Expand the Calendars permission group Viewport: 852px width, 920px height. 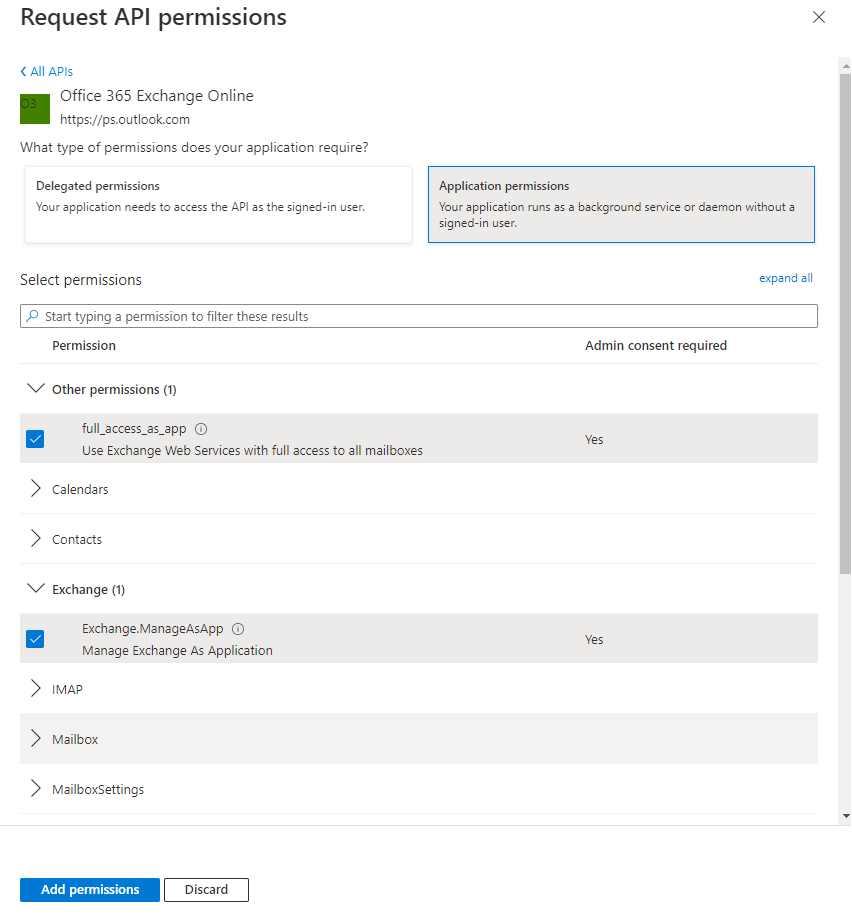tap(37, 489)
